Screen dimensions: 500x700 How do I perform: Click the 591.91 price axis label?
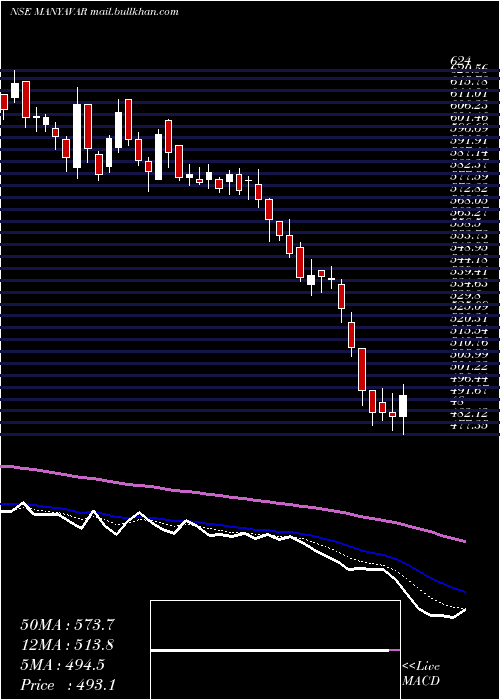(x=468, y=142)
